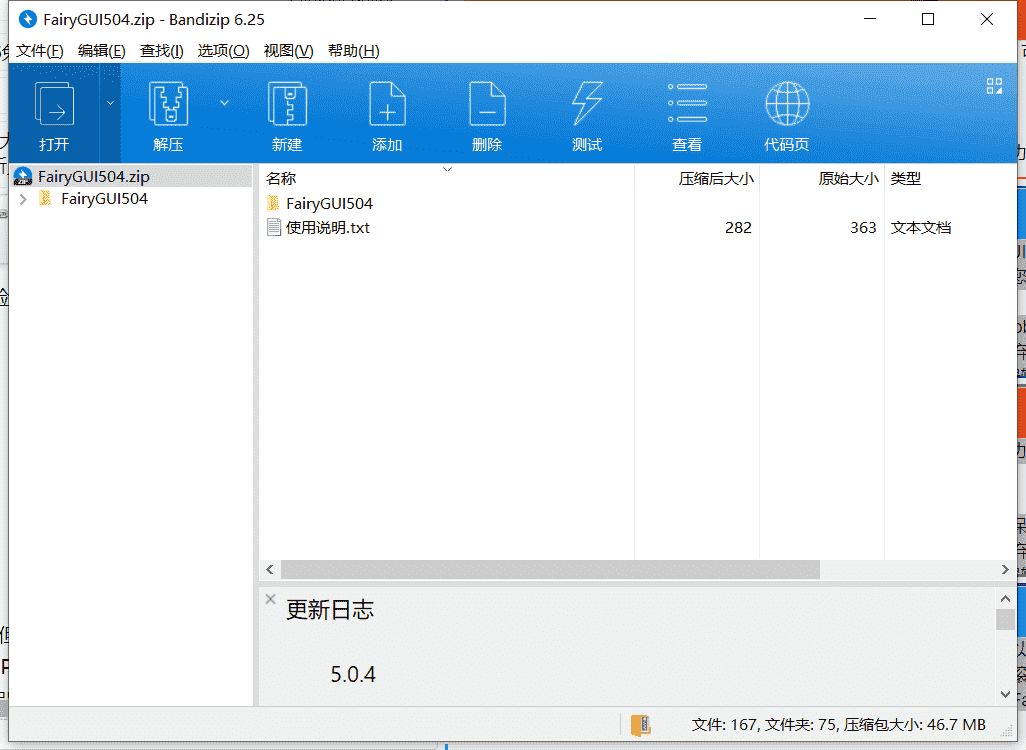Open the 文件(F) menu
This screenshot has height=750, width=1026.
pos(39,50)
